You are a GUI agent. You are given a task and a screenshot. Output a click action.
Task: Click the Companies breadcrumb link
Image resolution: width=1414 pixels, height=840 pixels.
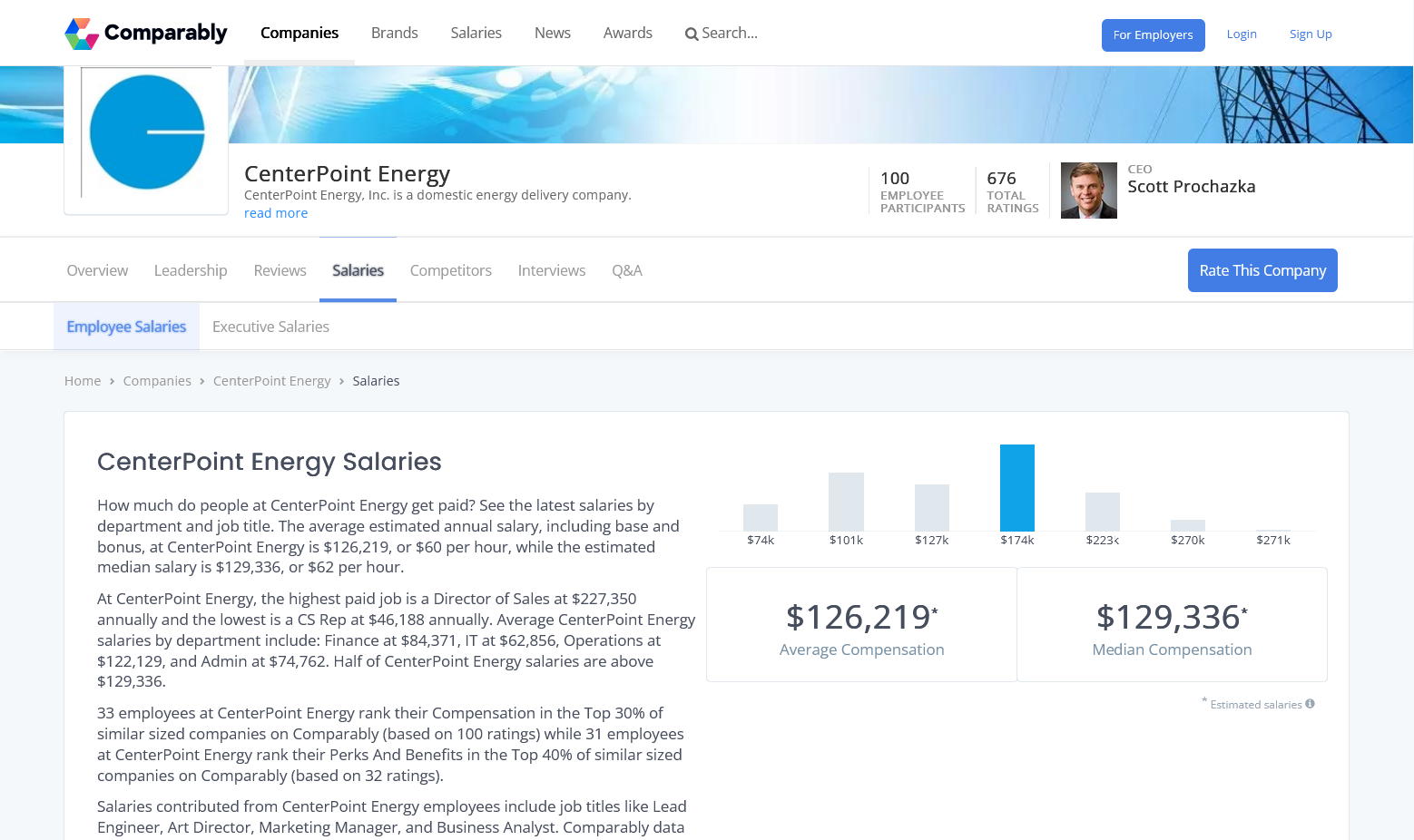[x=157, y=381]
